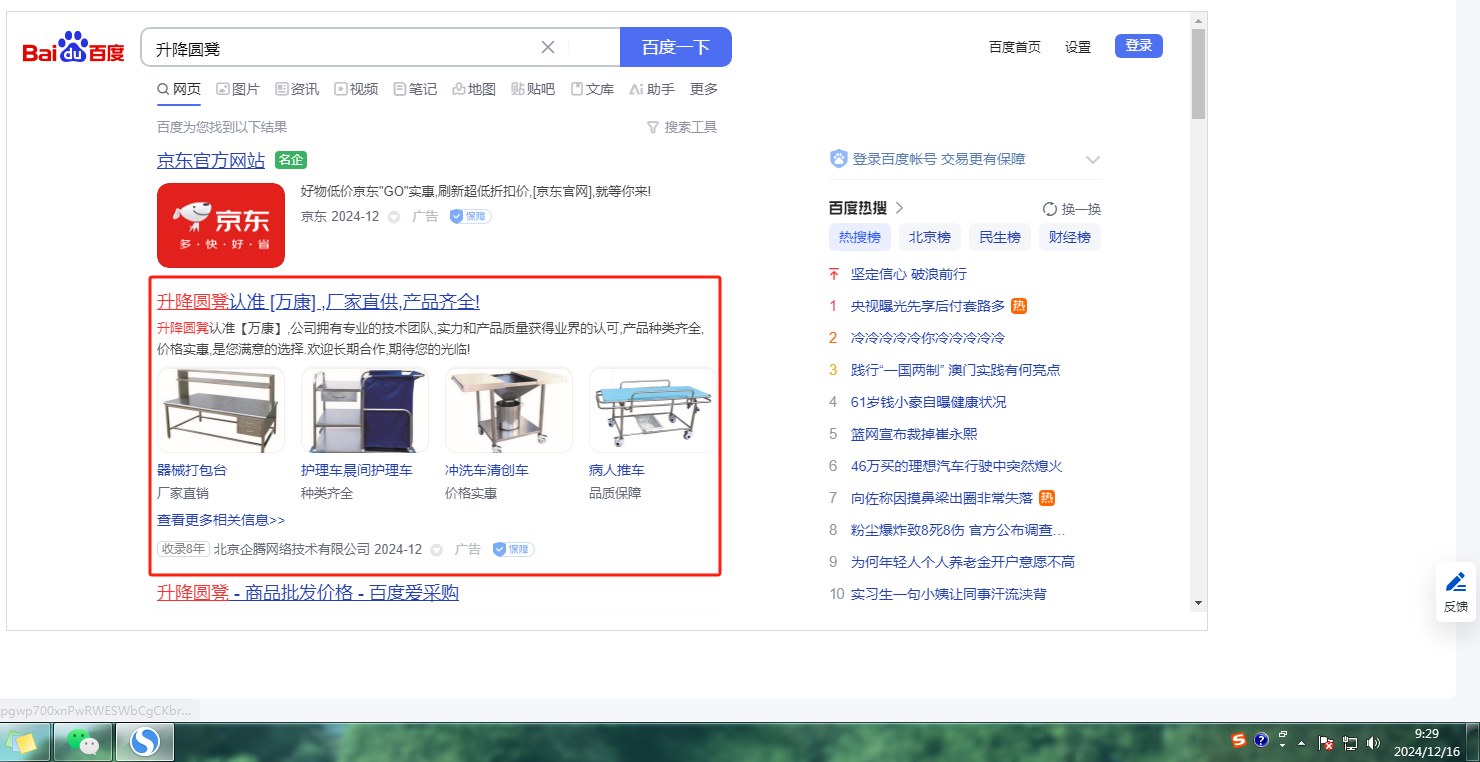The height and width of the screenshot is (762, 1480).
Task: Refresh hot searches with 换一换
Action: pos(1072,209)
